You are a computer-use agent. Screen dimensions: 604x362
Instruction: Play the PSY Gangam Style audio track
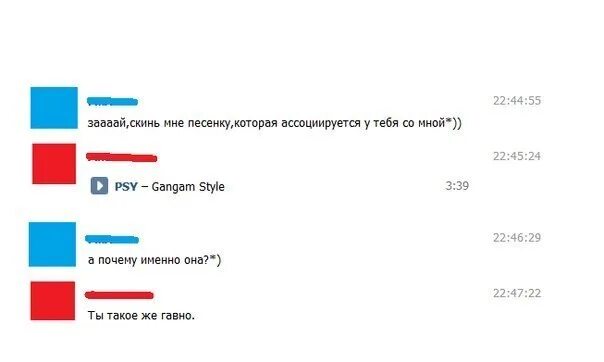99,186
